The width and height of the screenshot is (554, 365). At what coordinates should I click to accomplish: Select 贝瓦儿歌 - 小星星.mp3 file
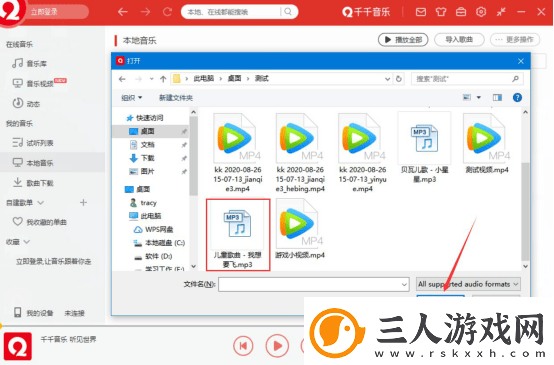pos(424,148)
